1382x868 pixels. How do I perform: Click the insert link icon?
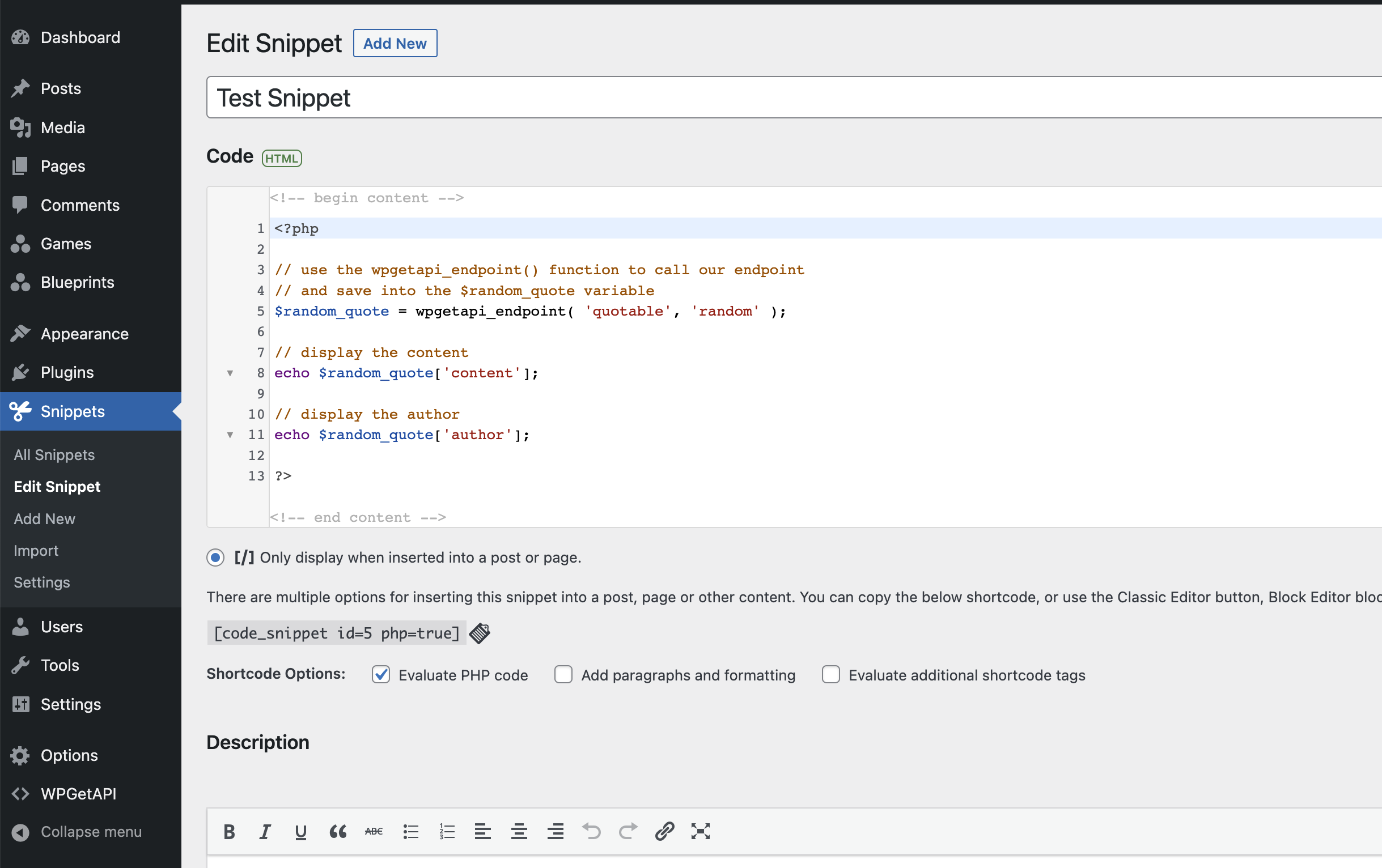click(x=664, y=831)
